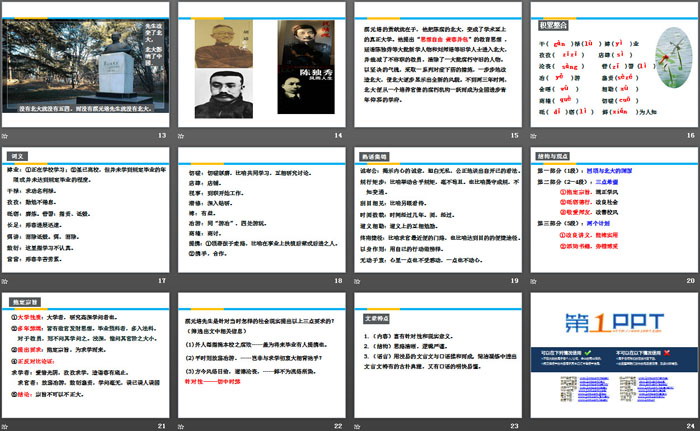Click the transition star icon below slide 16

pos(529,136)
